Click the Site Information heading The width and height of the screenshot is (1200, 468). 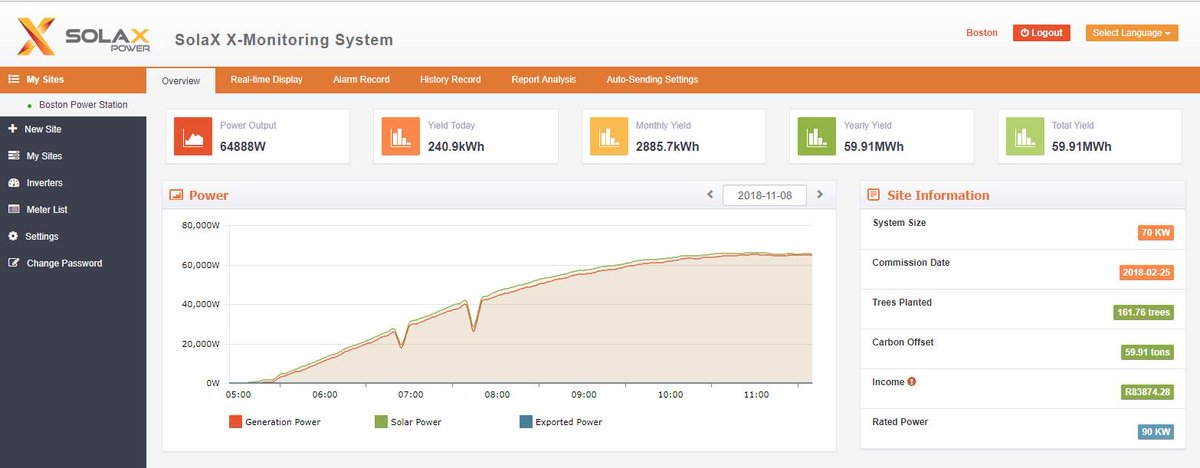point(937,195)
